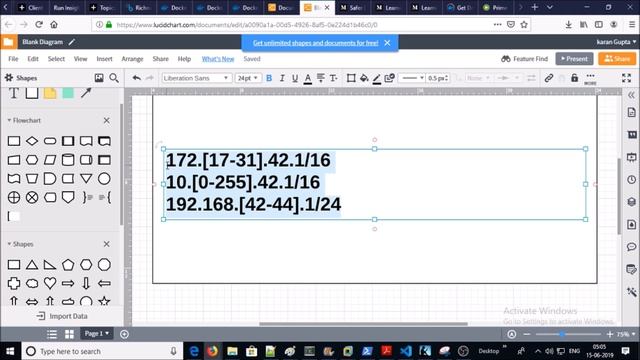Search shapes with the magnifier icon
This screenshot has height=360, width=640.
point(114,78)
